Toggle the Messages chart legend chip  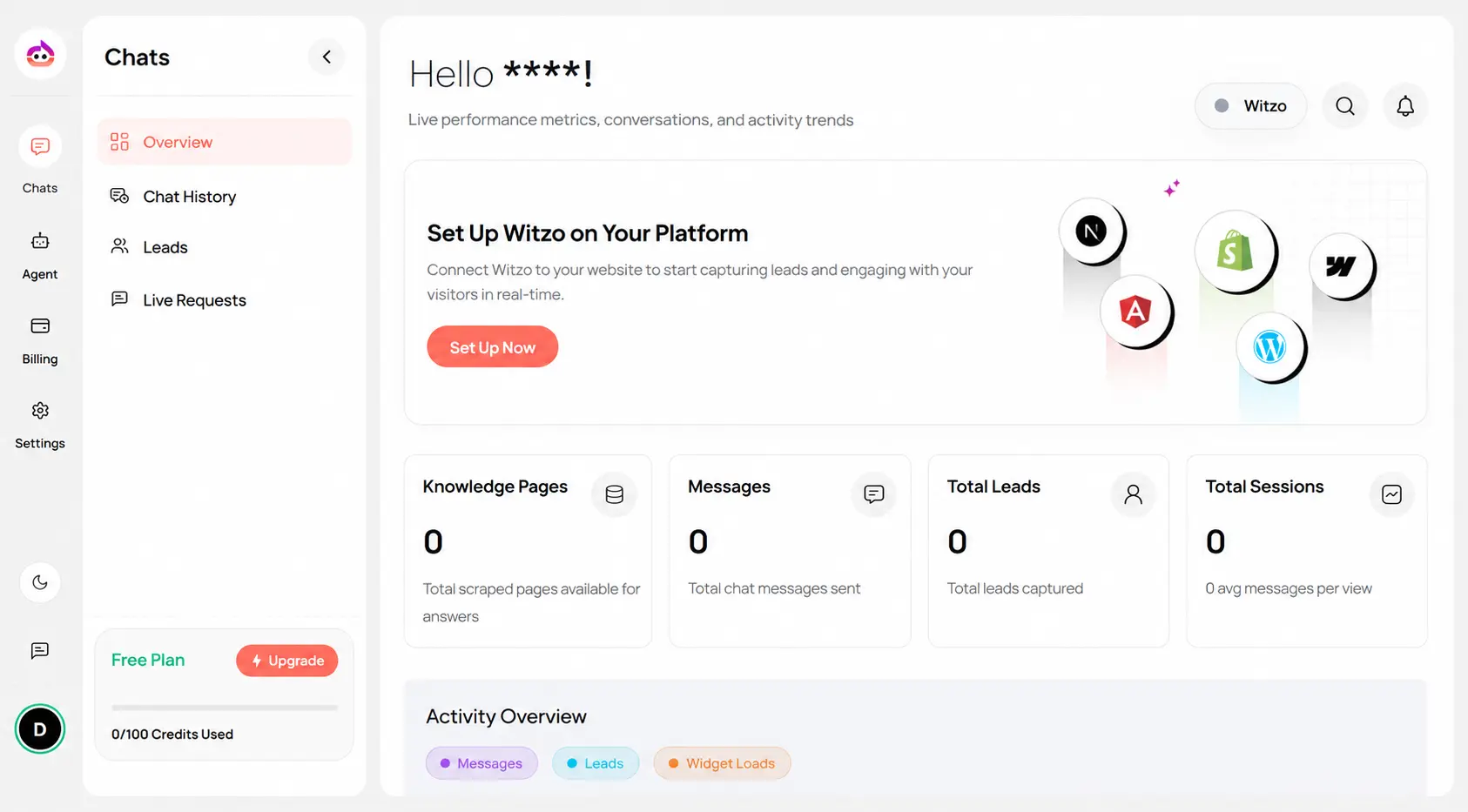481,763
